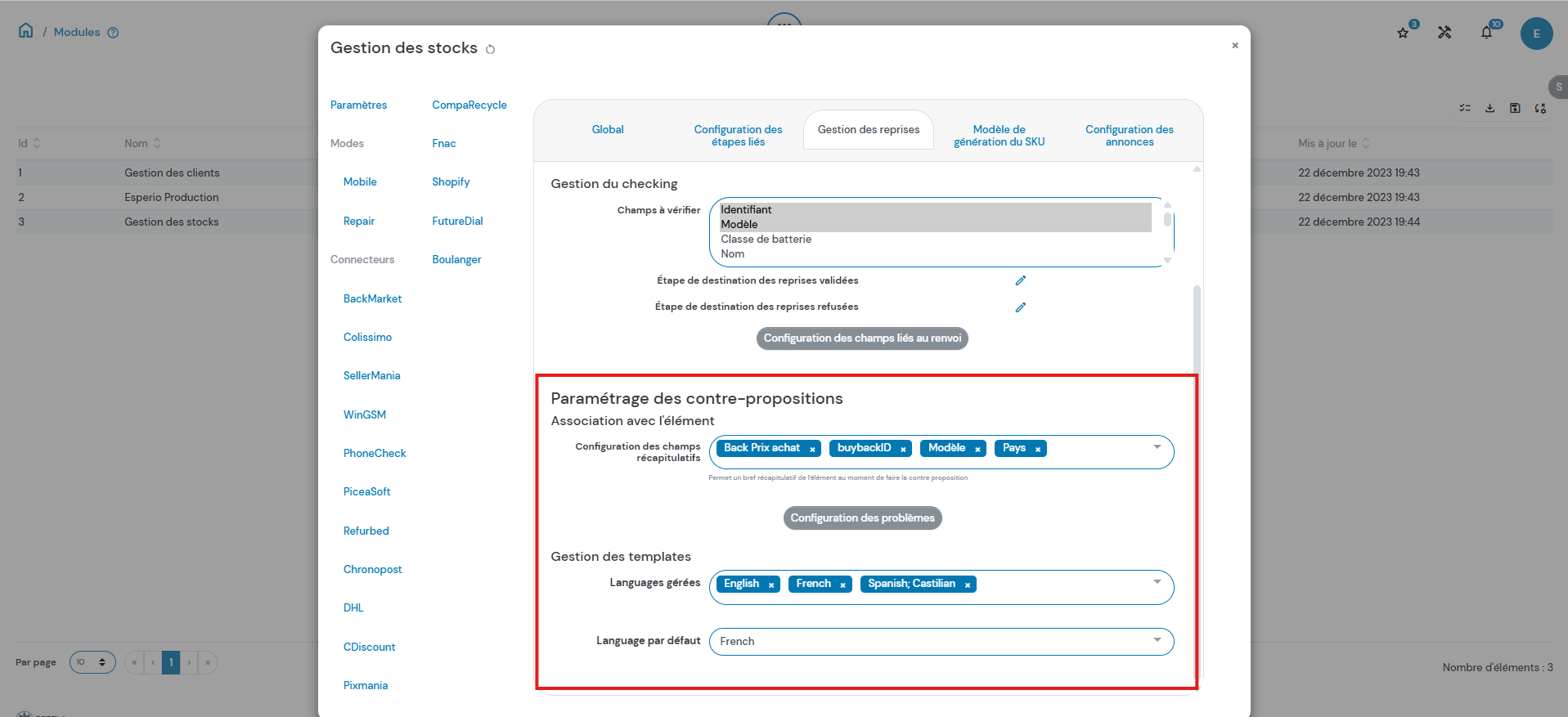1568x717 pixels.
Task: Click the refresh icon beside Gestion des stocks title
Action: pos(490,50)
